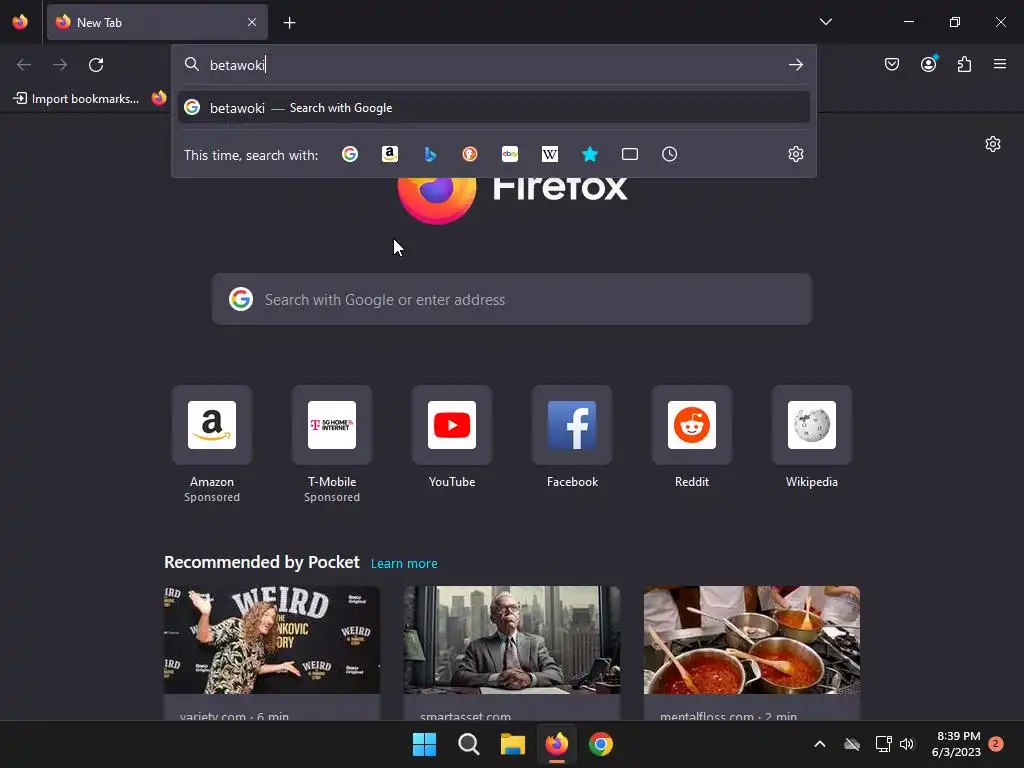Click OneDrive cloud tray icon
The image size is (1024, 768).
[852, 744]
